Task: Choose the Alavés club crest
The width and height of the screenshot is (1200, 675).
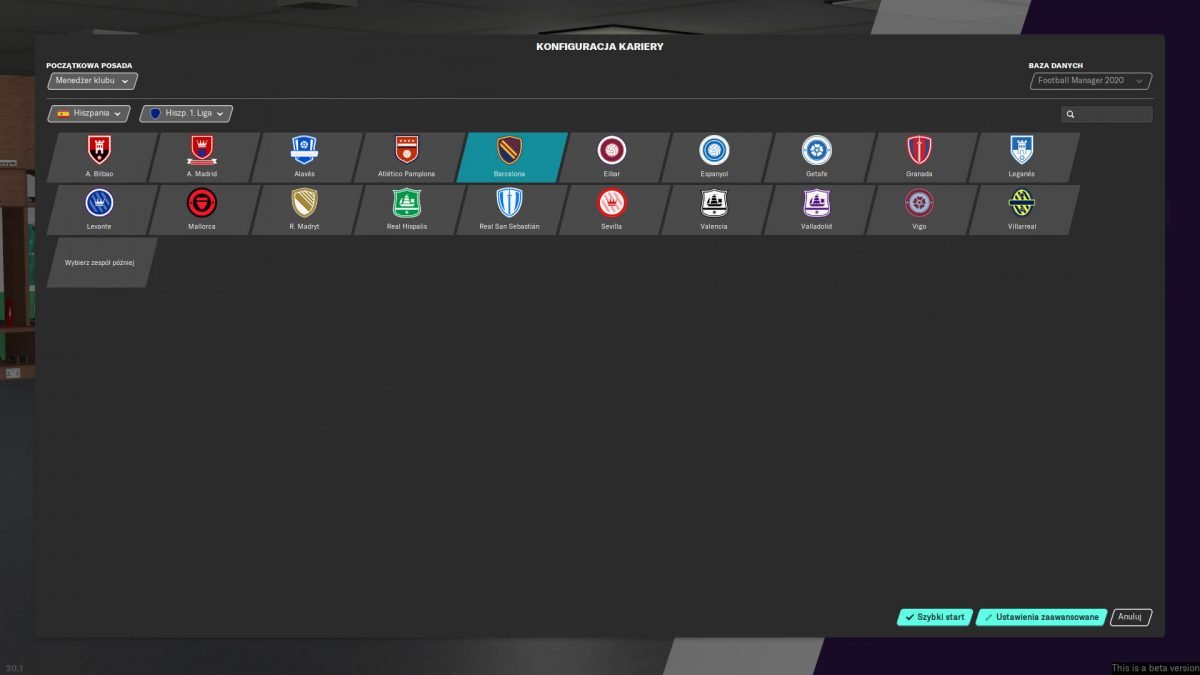Action: tap(304, 150)
